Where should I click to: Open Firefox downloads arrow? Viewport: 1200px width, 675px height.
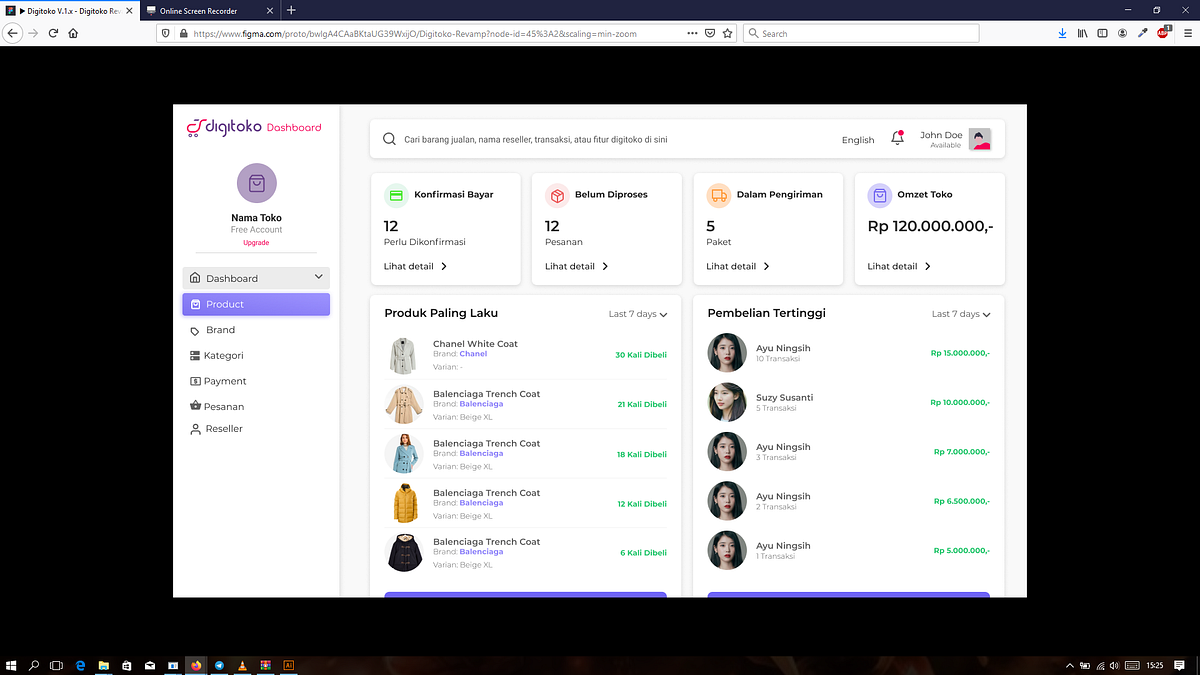pos(1062,33)
